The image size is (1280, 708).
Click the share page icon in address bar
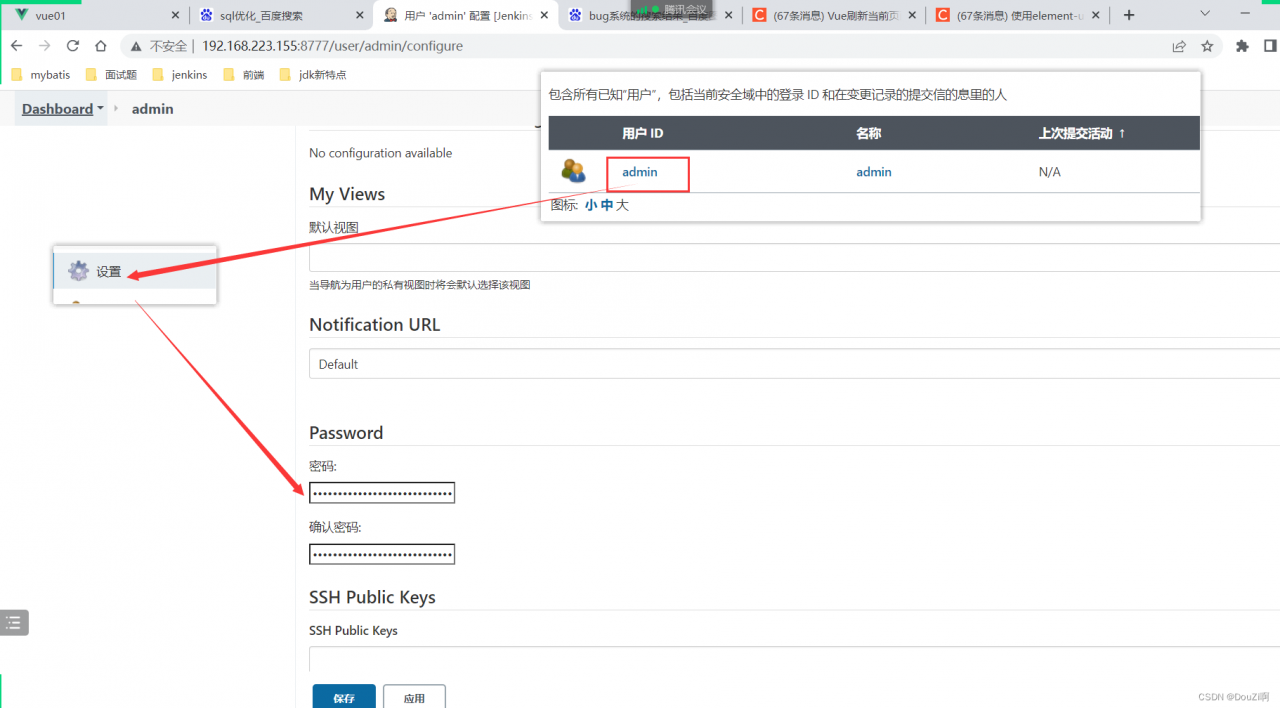click(x=1179, y=46)
